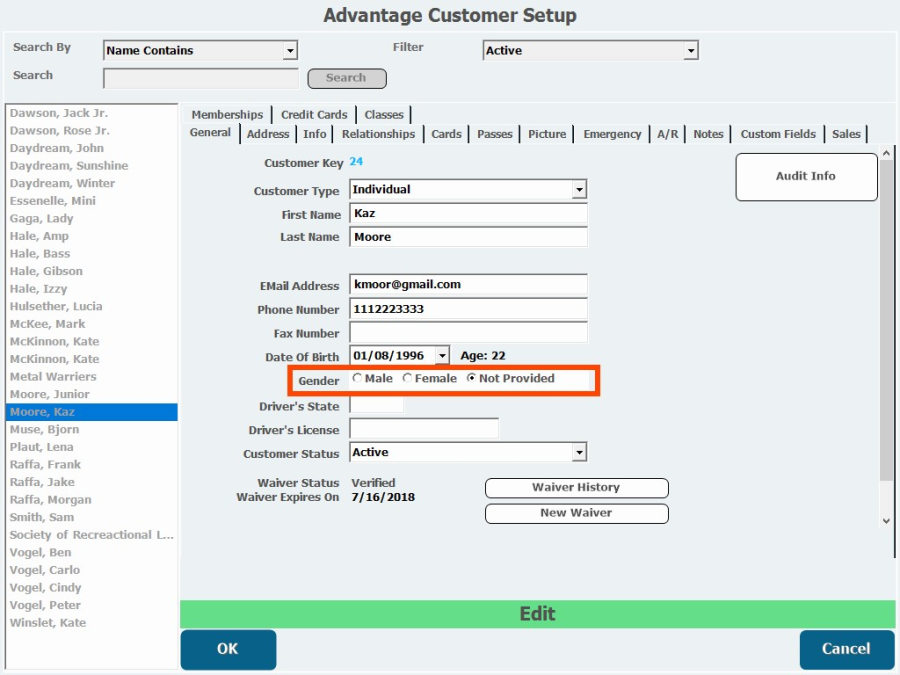Select the Male gender radio button
The width and height of the screenshot is (900, 675).
(x=358, y=379)
